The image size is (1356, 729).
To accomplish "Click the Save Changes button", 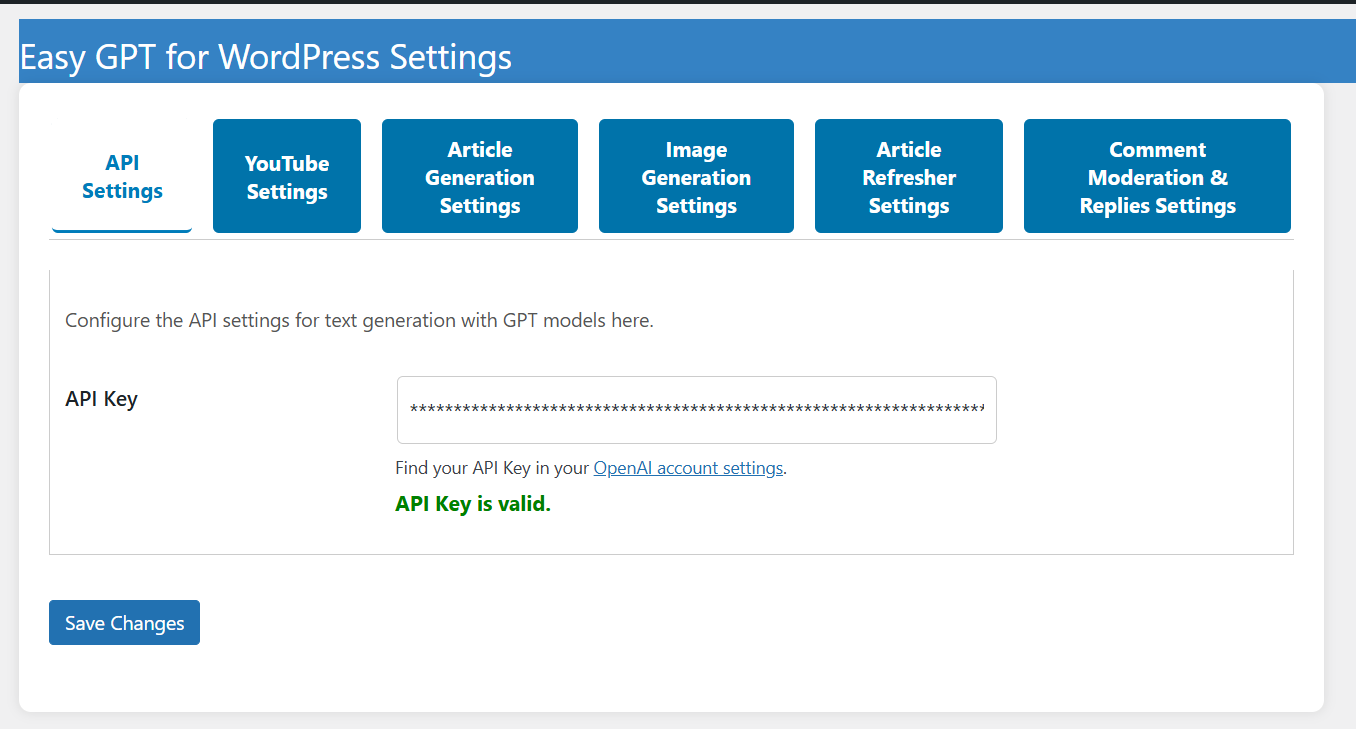I will 124,623.
